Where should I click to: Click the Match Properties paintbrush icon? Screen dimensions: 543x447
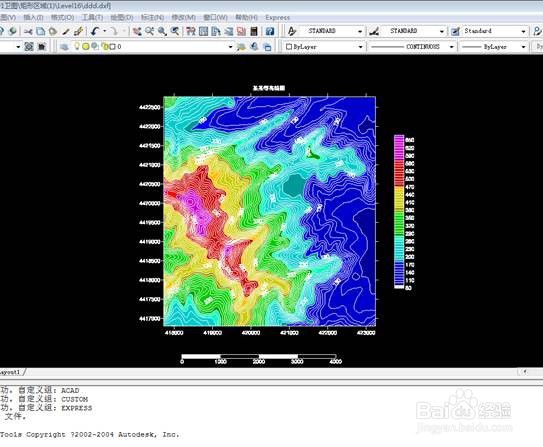(x=65, y=32)
